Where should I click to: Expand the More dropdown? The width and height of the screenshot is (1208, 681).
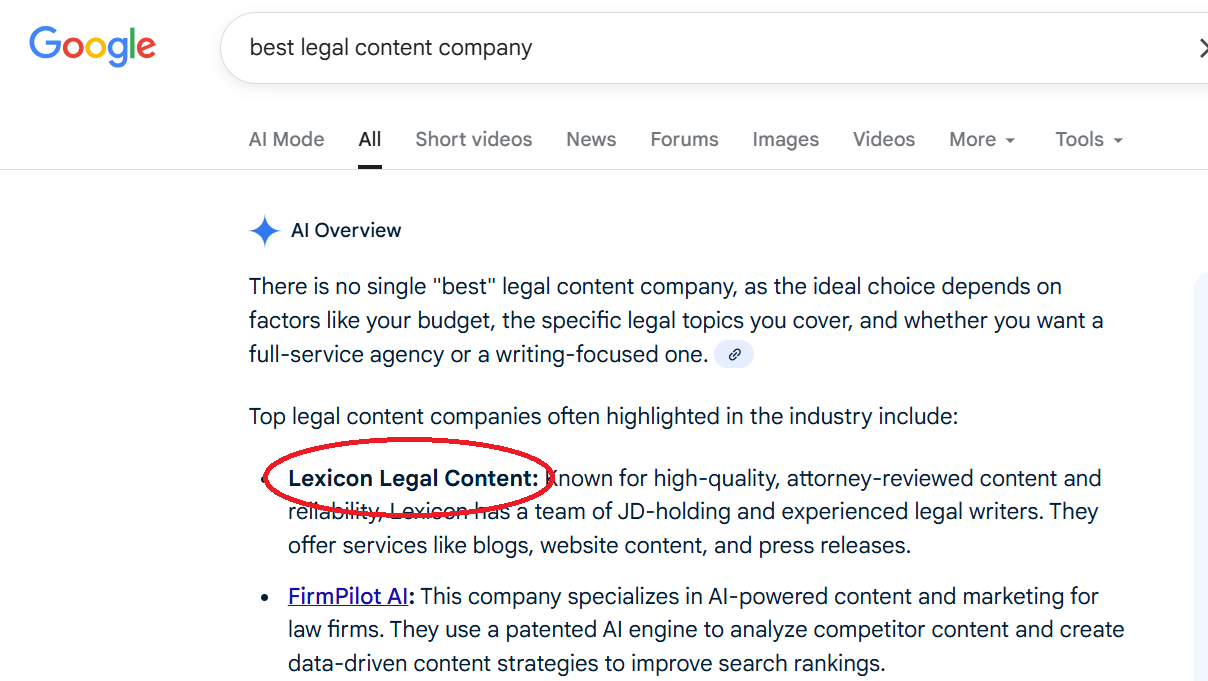pyautogui.click(x=982, y=140)
